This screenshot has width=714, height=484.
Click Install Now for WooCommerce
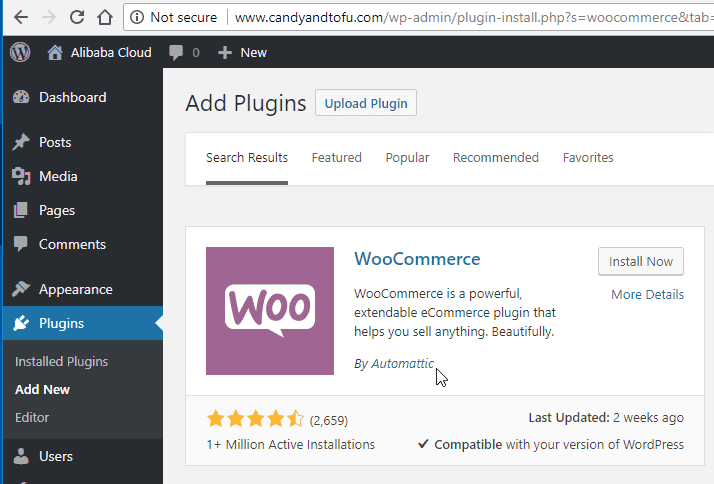tap(641, 261)
